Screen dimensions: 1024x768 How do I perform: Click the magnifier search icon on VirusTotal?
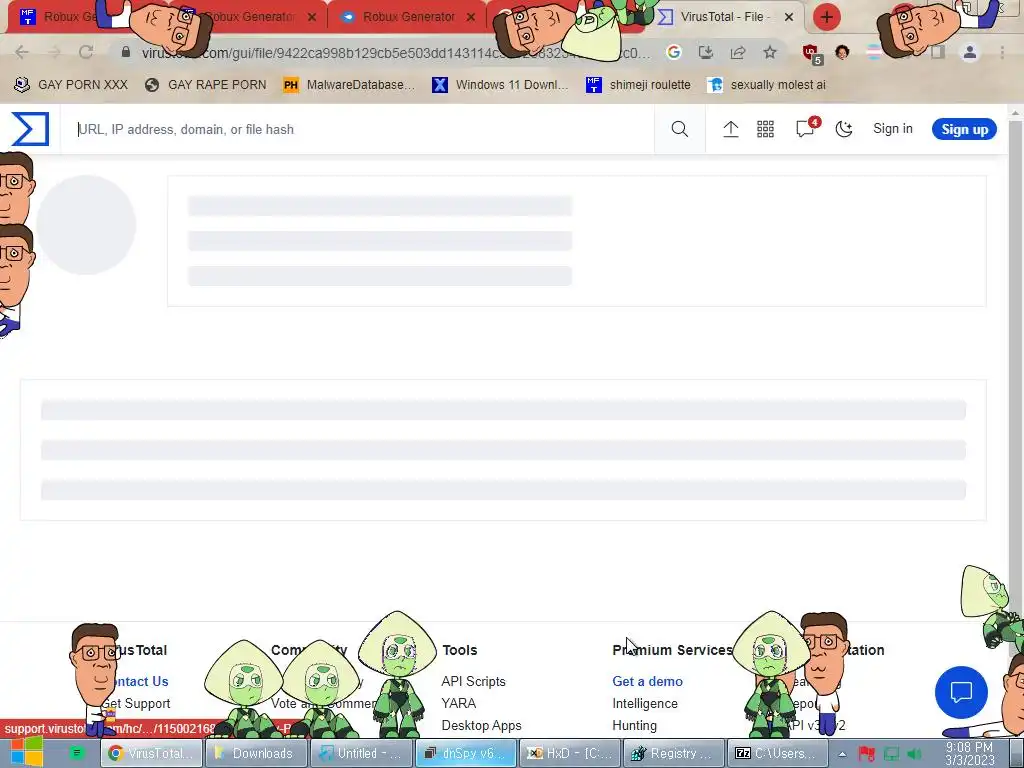(x=679, y=129)
